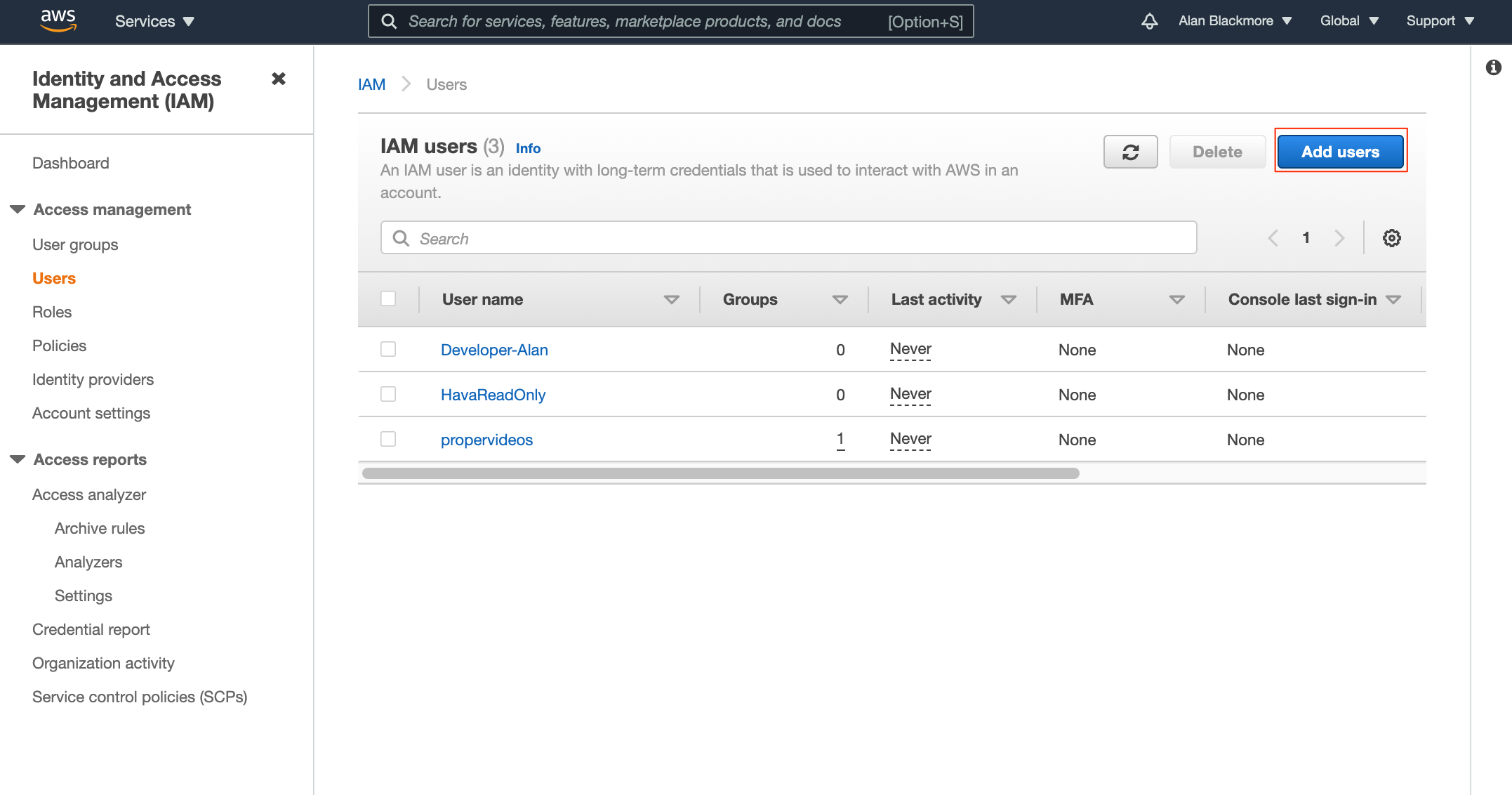Click the Info link next to IAM users

click(x=528, y=148)
